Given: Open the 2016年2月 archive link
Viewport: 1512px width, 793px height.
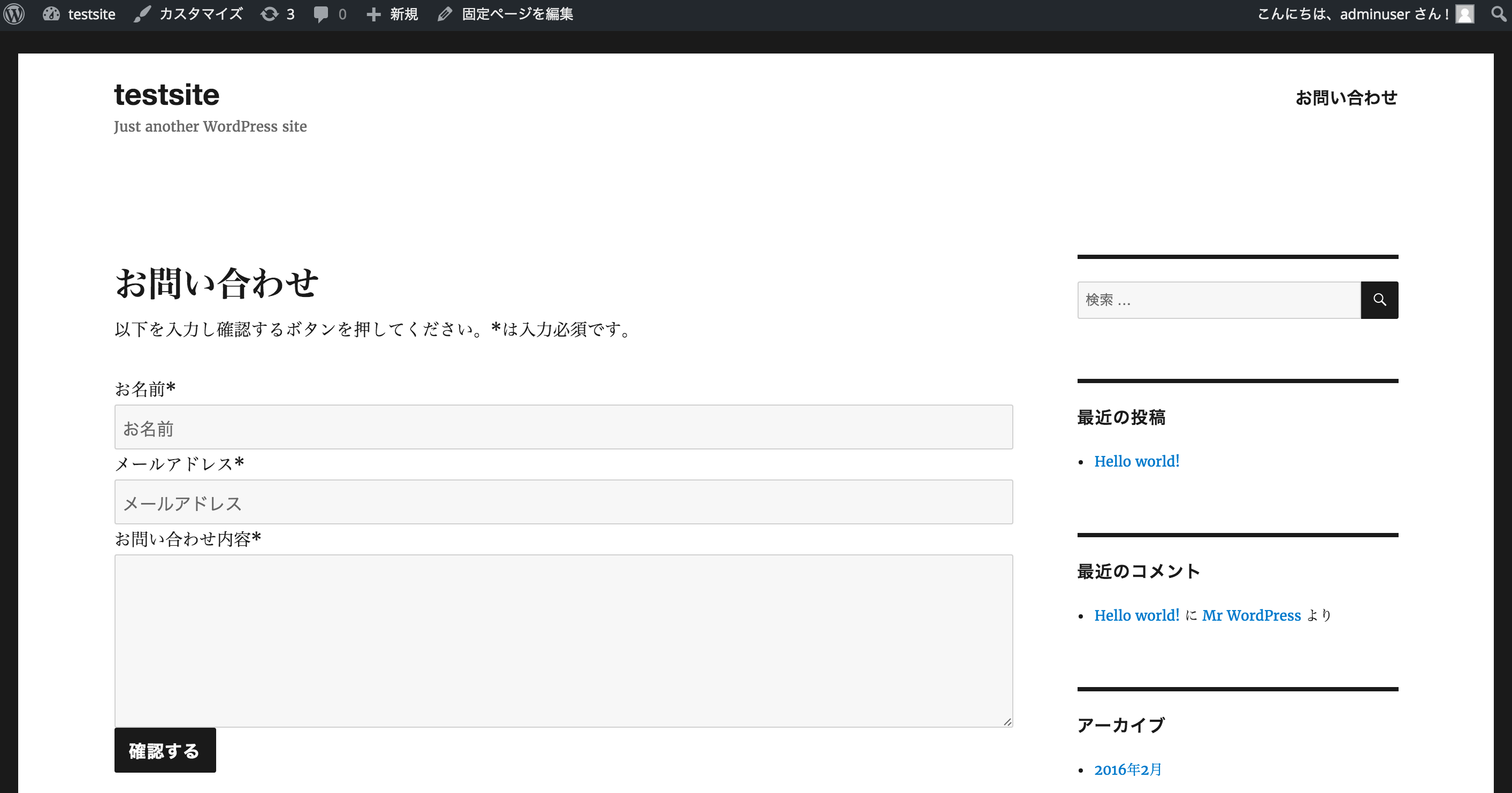Looking at the screenshot, I should click(x=1127, y=769).
